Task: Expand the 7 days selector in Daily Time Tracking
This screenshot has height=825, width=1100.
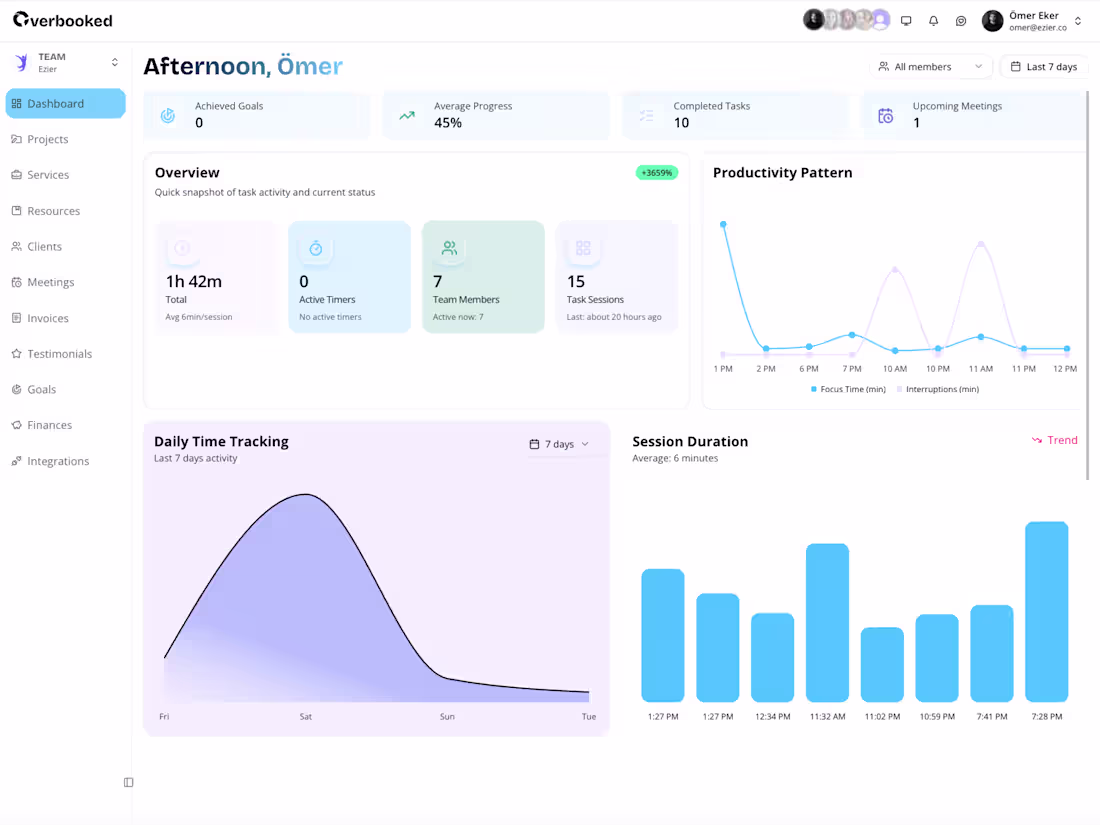Action: 558,443
